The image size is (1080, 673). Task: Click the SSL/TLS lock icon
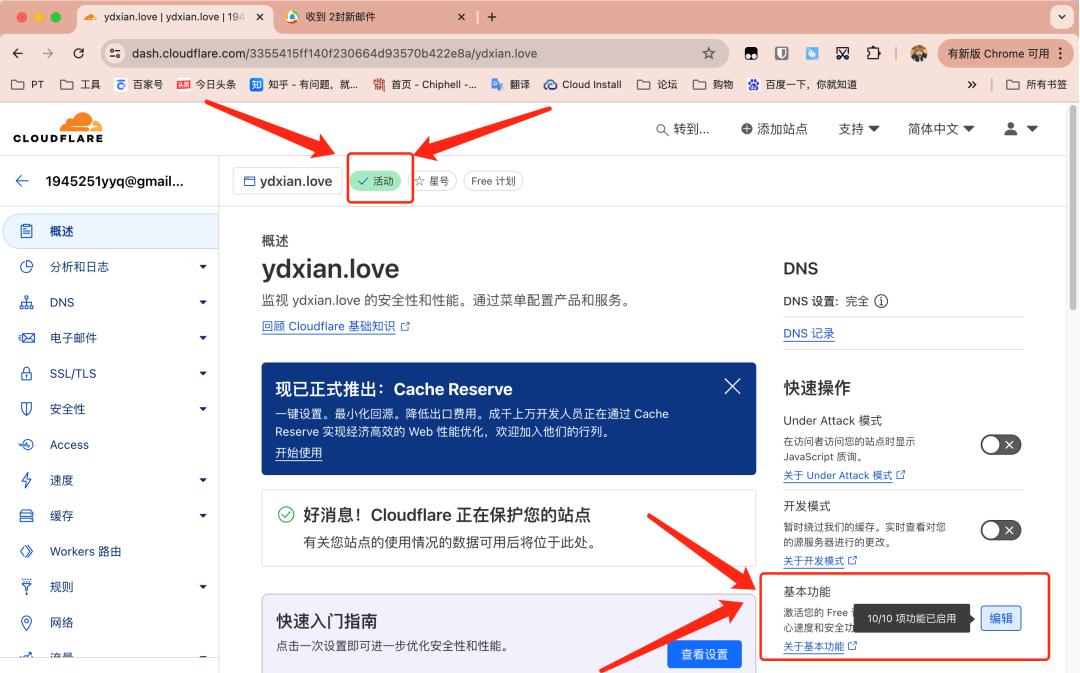click(26, 373)
